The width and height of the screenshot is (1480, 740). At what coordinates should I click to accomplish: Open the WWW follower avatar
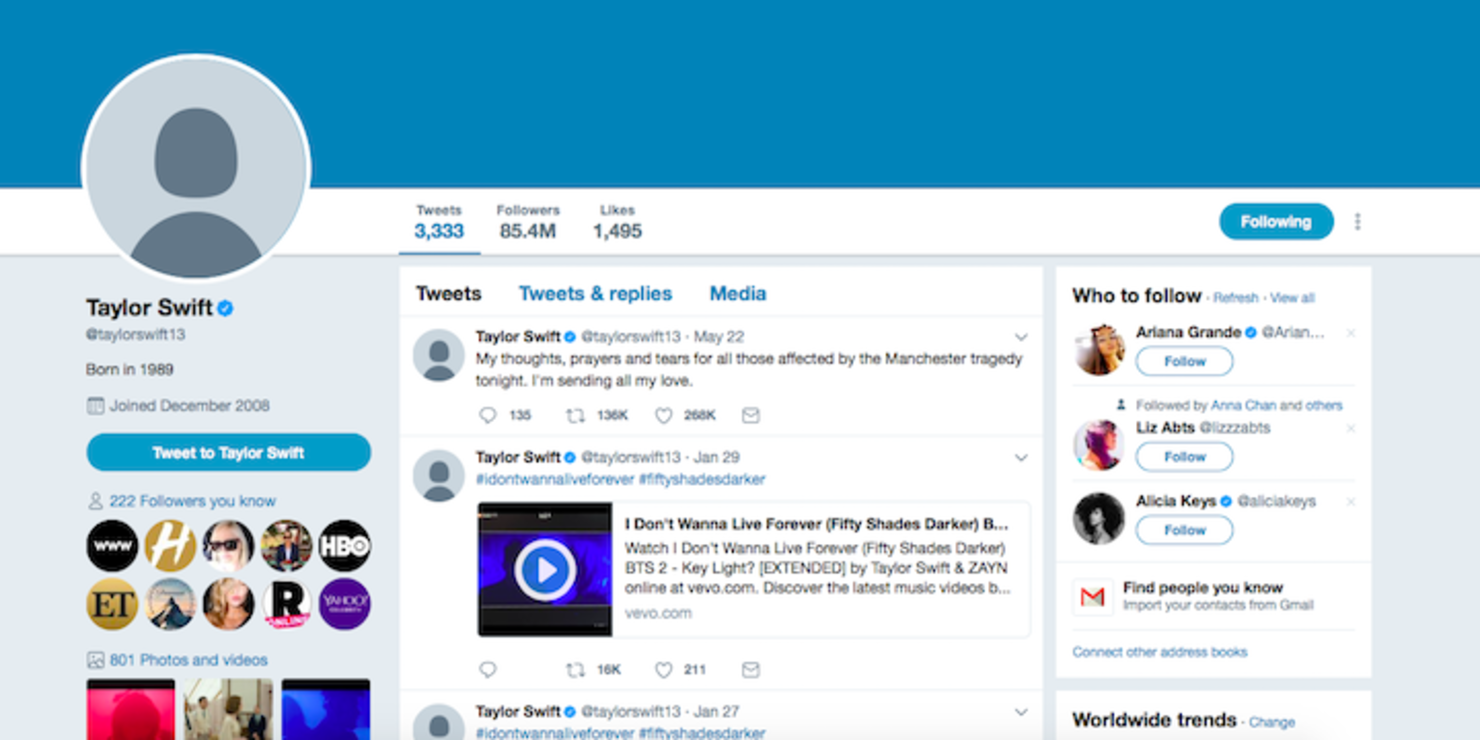[x=112, y=546]
